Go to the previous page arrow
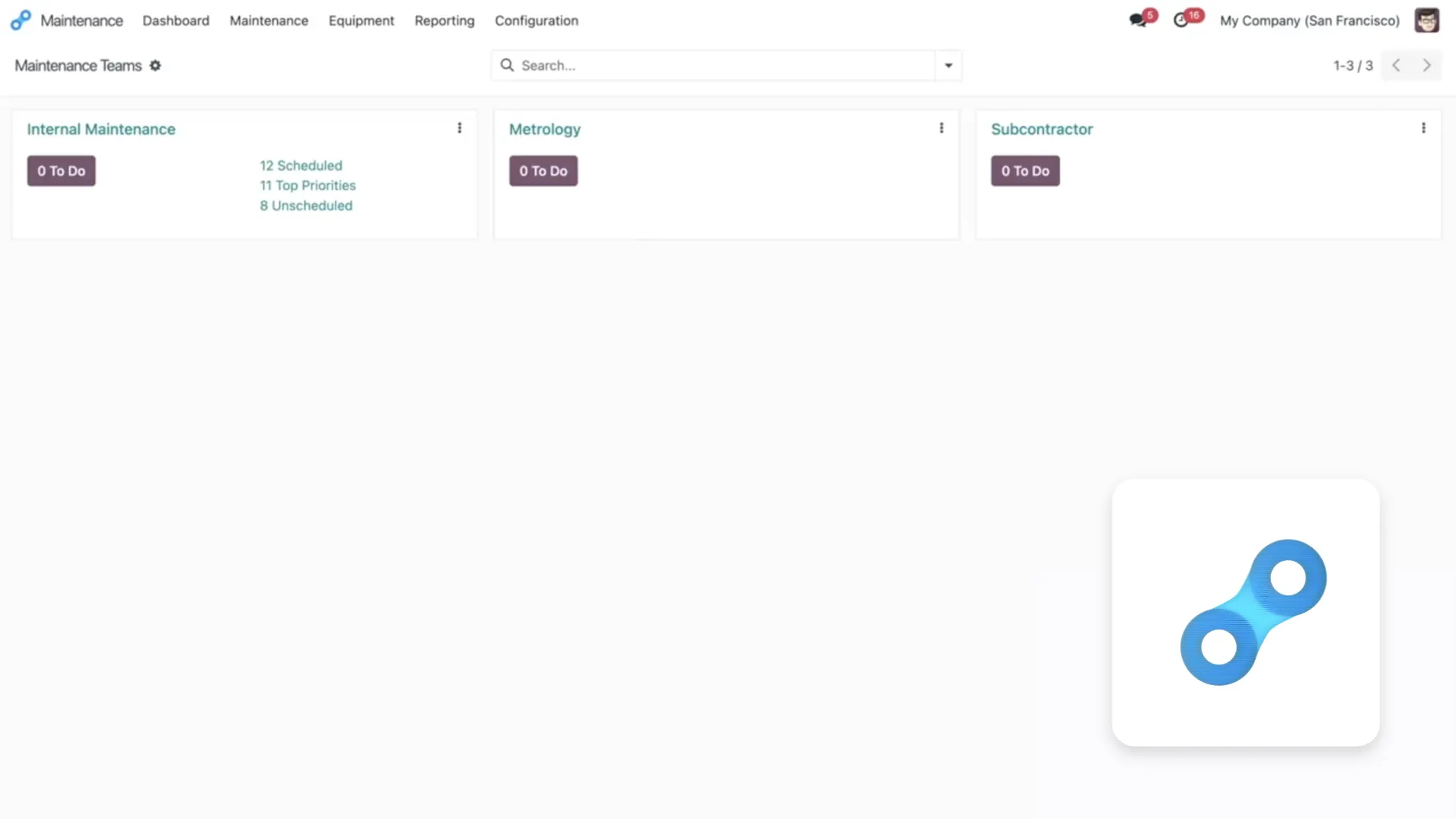The height and width of the screenshot is (819, 1456). click(x=1397, y=65)
